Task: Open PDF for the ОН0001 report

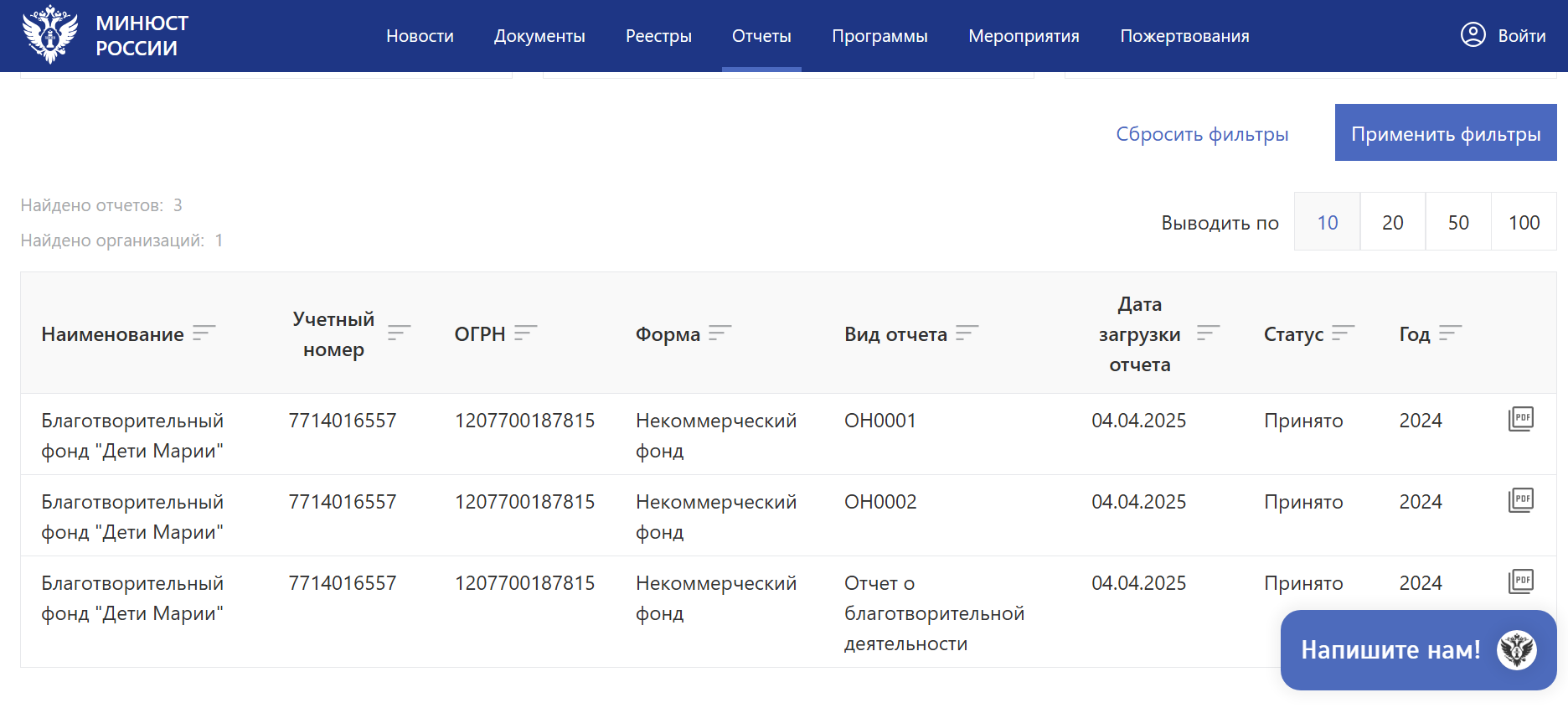Action: [x=1520, y=419]
